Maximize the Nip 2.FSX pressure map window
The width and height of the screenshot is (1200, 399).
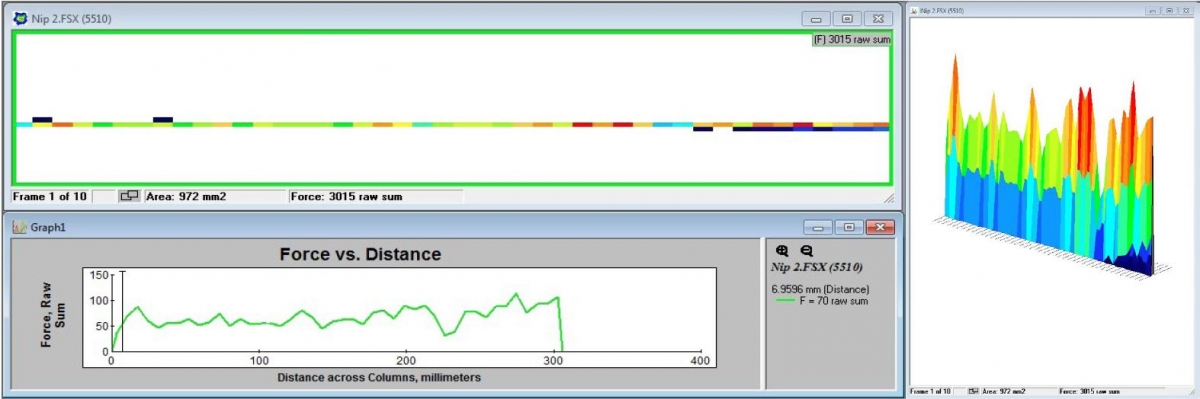[x=847, y=18]
